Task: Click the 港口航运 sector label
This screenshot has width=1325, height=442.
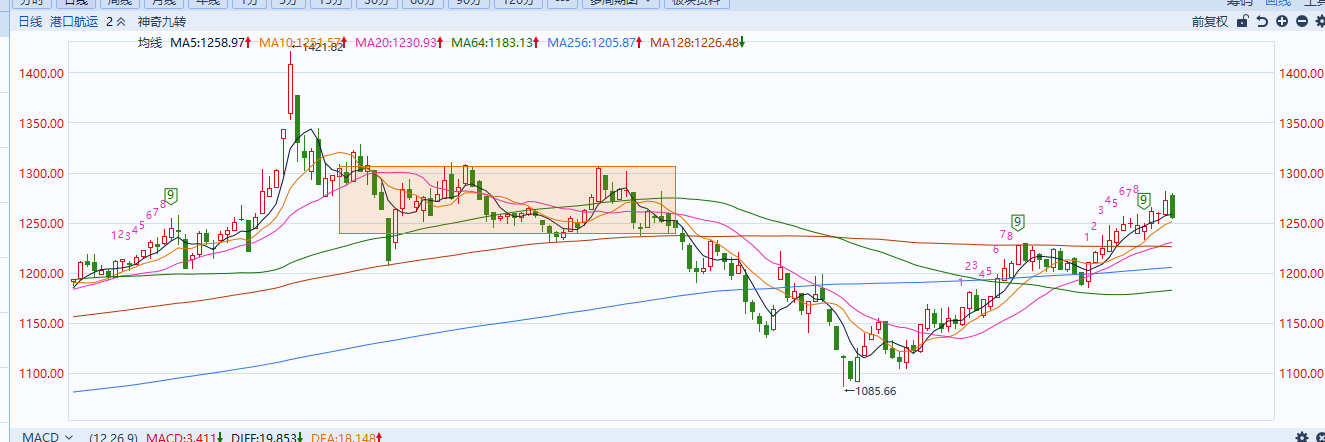Action: click(x=74, y=21)
